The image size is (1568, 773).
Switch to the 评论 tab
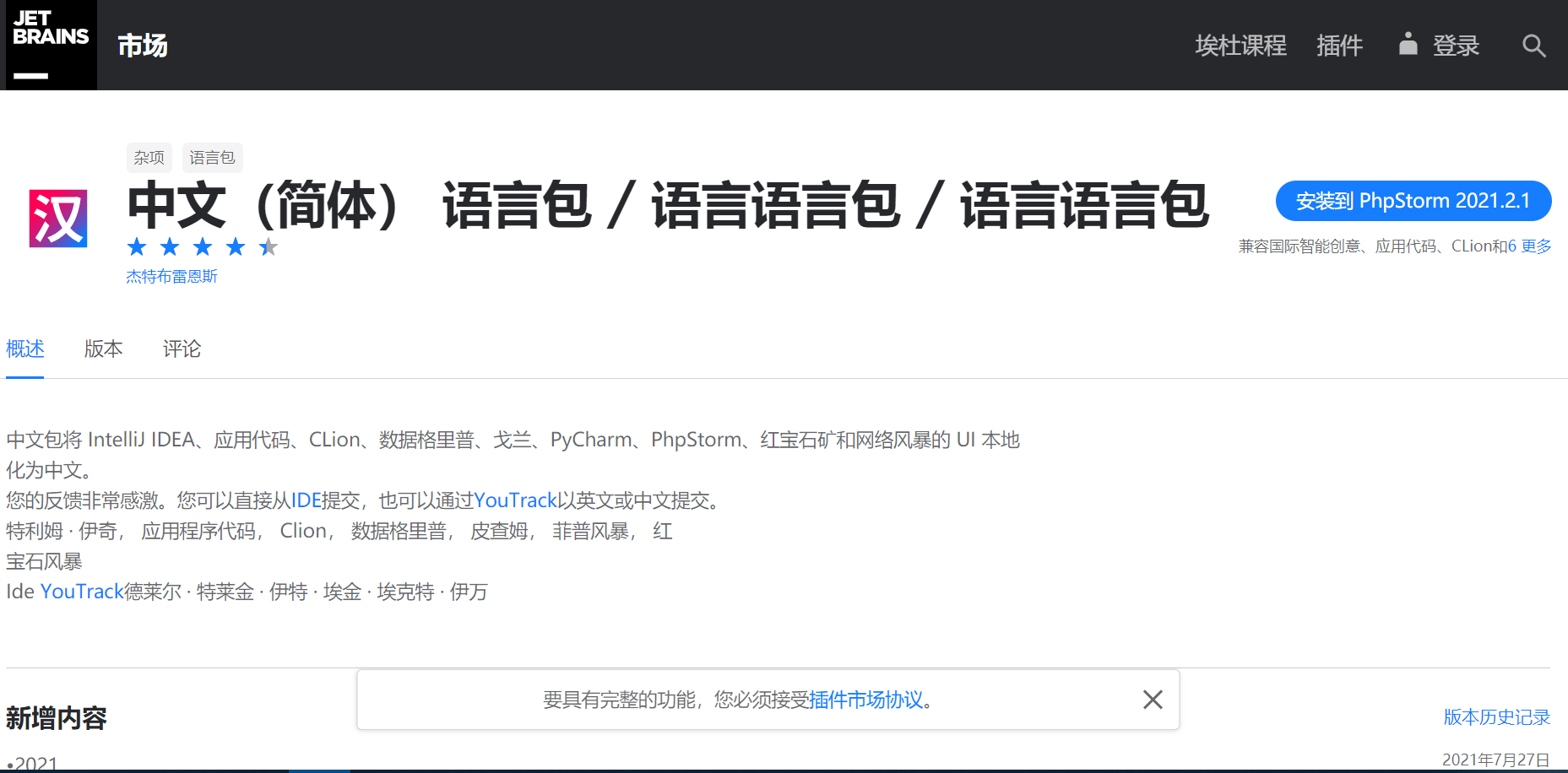[x=182, y=349]
